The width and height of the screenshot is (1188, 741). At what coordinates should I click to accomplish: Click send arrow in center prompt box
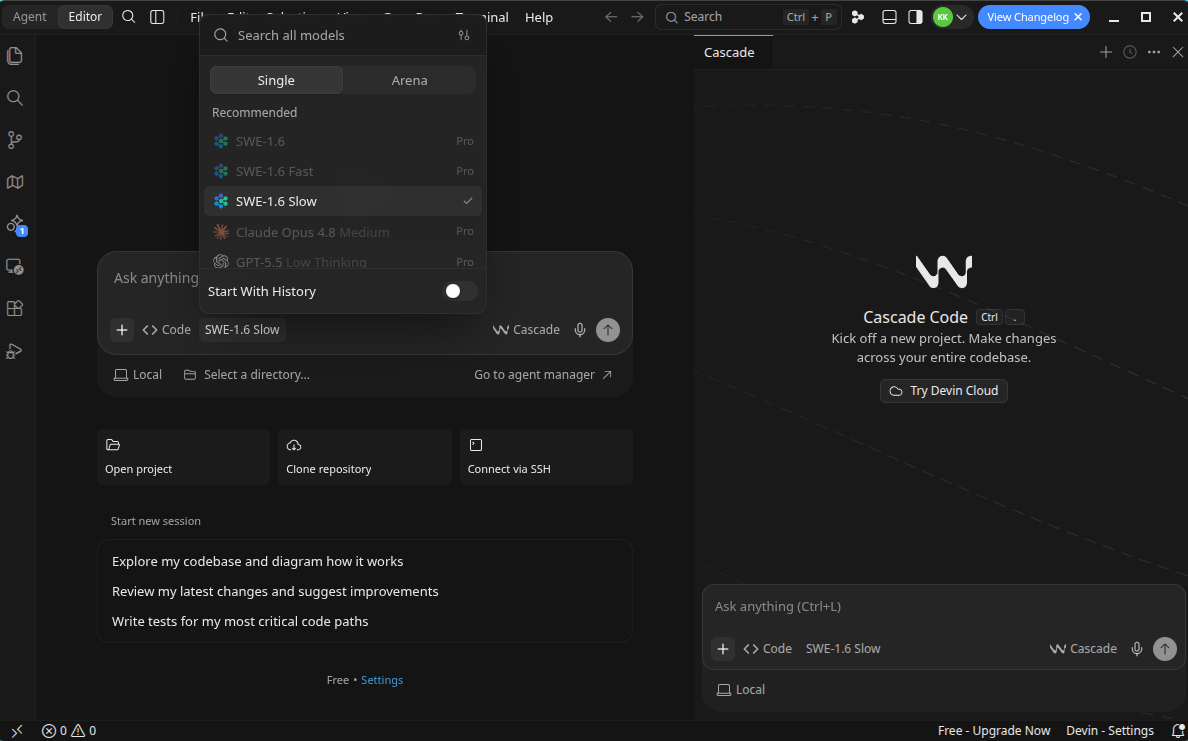608,330
